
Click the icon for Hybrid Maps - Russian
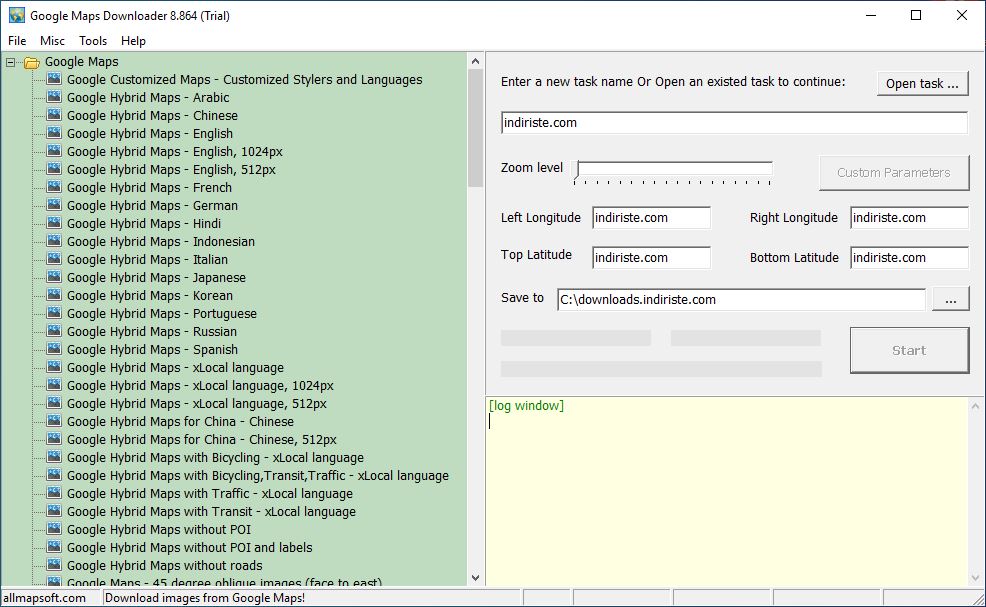54,331
